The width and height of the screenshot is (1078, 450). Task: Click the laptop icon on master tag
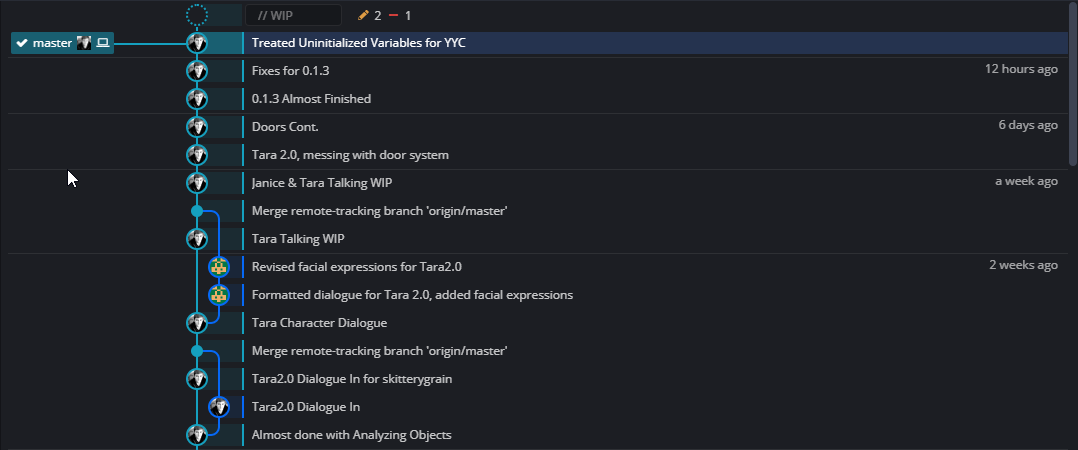pyautogui.click(x=103, y=43)
